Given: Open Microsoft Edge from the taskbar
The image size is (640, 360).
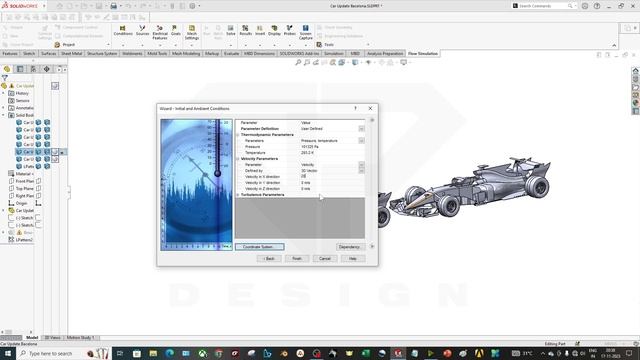Looking at the screenshot, I should coord(169,353).
